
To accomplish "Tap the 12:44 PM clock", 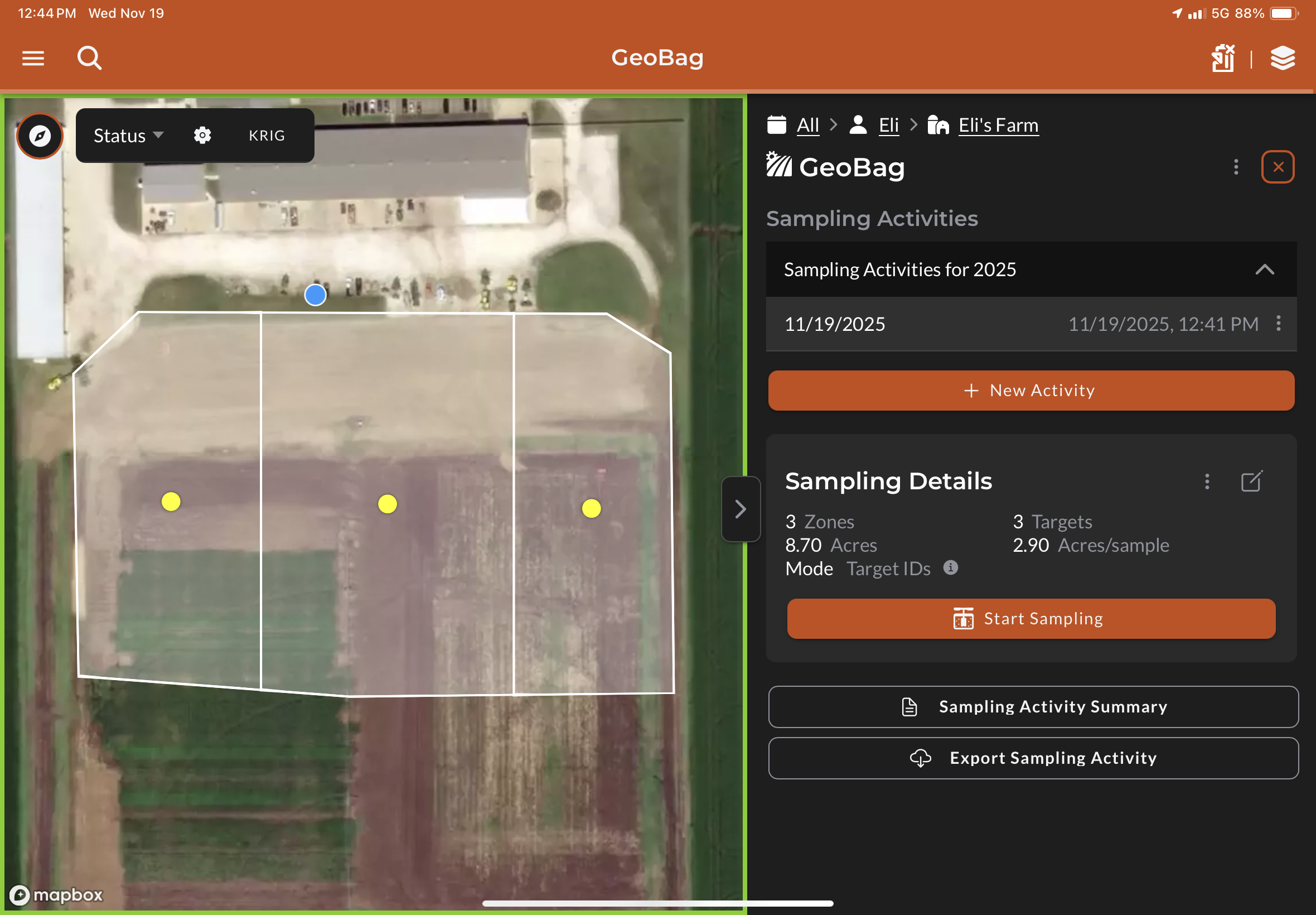I will point(47,13).
